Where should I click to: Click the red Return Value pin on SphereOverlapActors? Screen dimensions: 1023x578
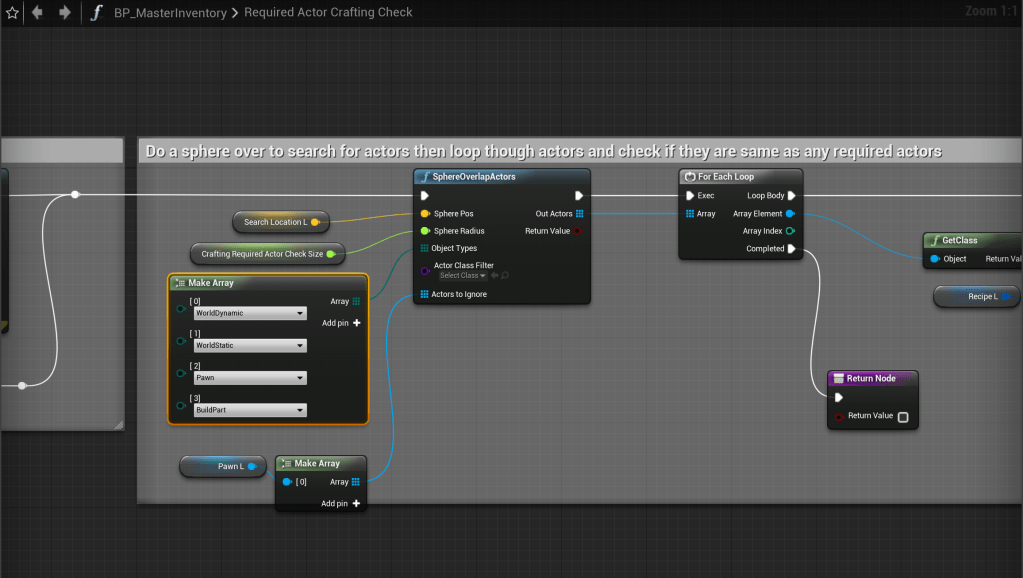coord(579,231)
